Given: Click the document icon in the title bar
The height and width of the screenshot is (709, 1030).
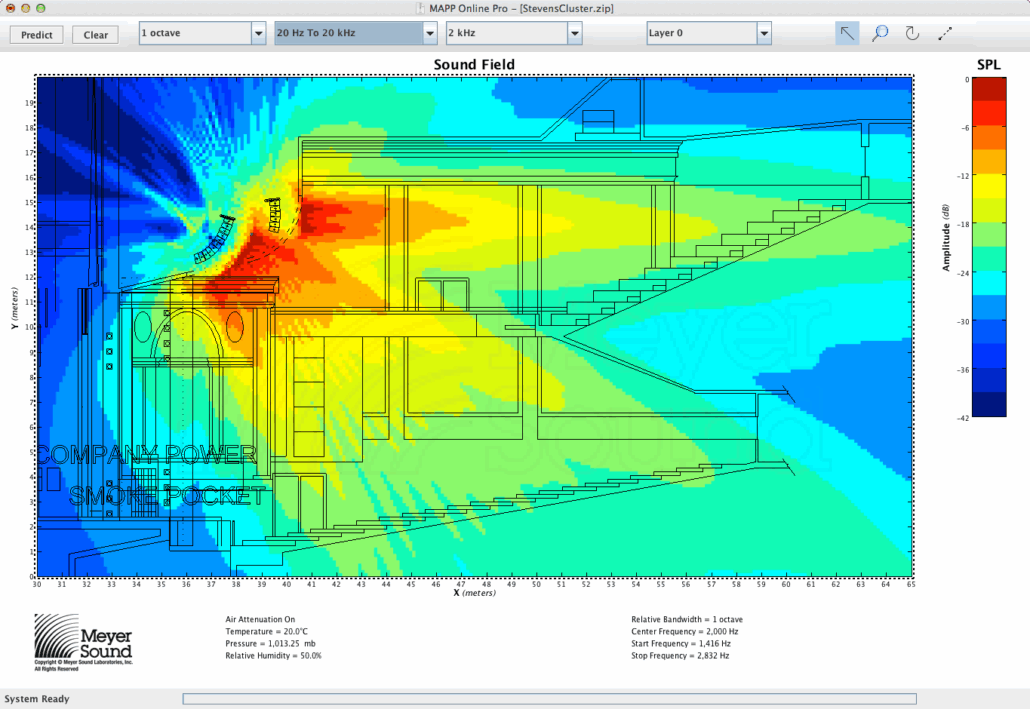Looking at the screenshot, I should point(421,8).
